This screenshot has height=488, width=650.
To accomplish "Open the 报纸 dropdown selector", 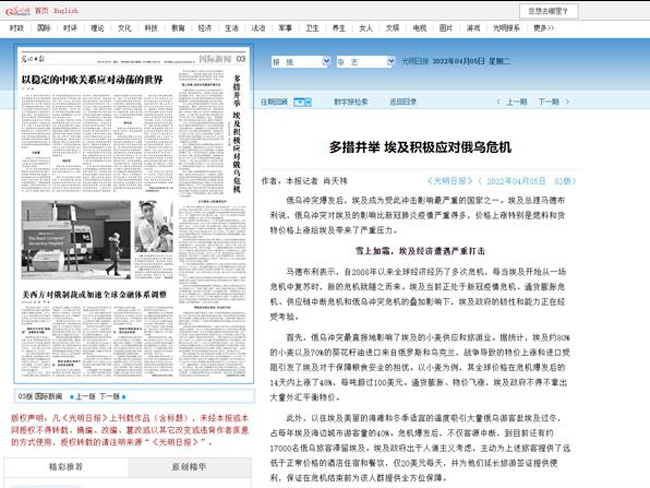I will pos(296,60).
